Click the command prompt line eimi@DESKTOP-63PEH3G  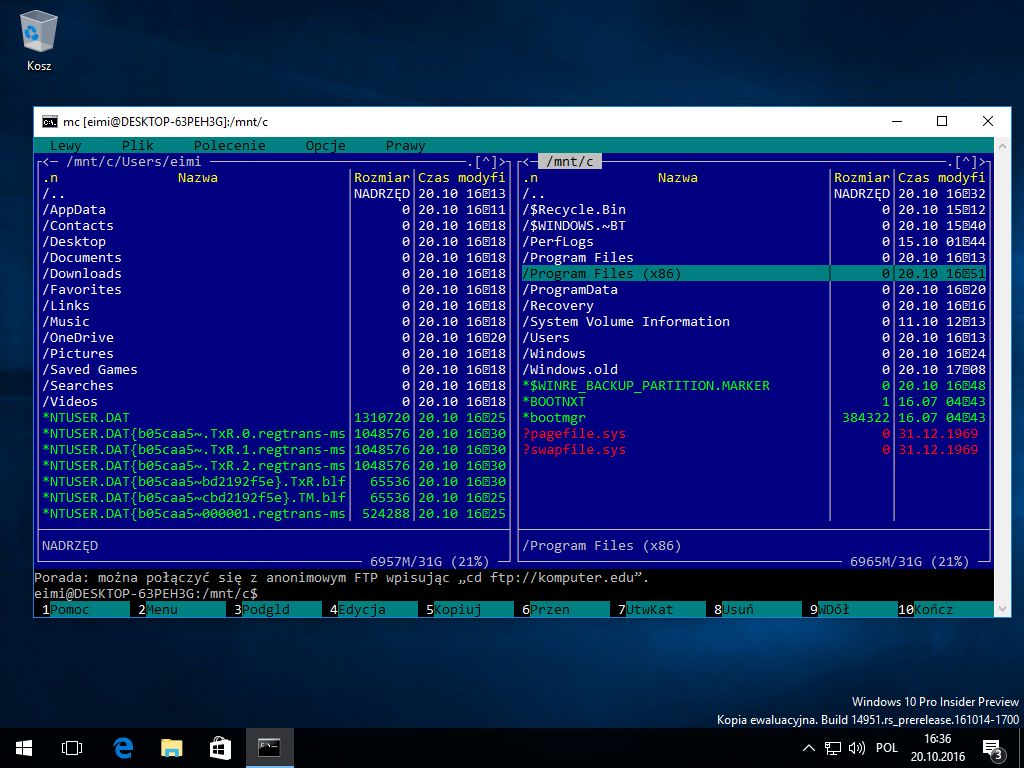tap(146, 594)
